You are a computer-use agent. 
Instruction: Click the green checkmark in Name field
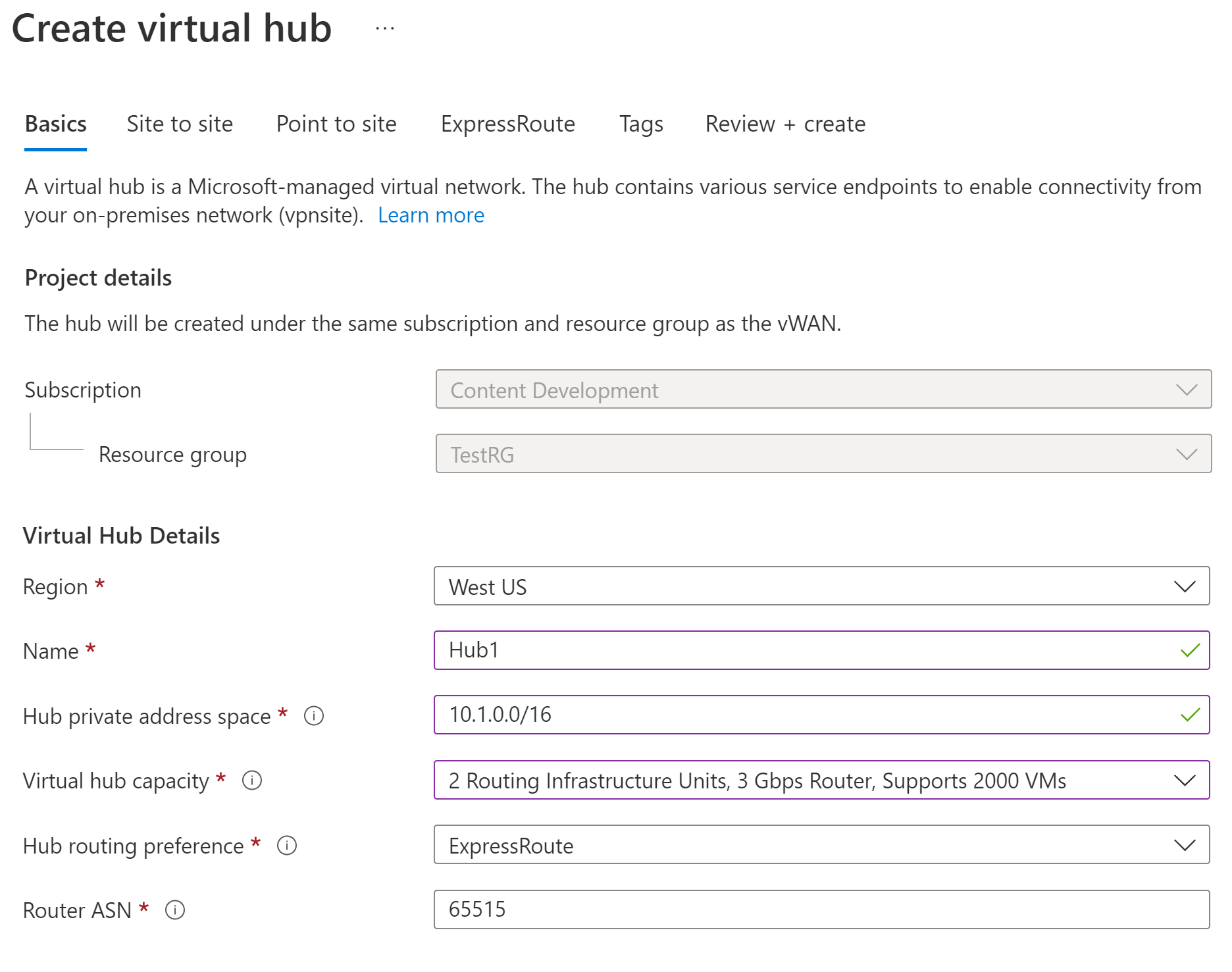pos(1190,650)
